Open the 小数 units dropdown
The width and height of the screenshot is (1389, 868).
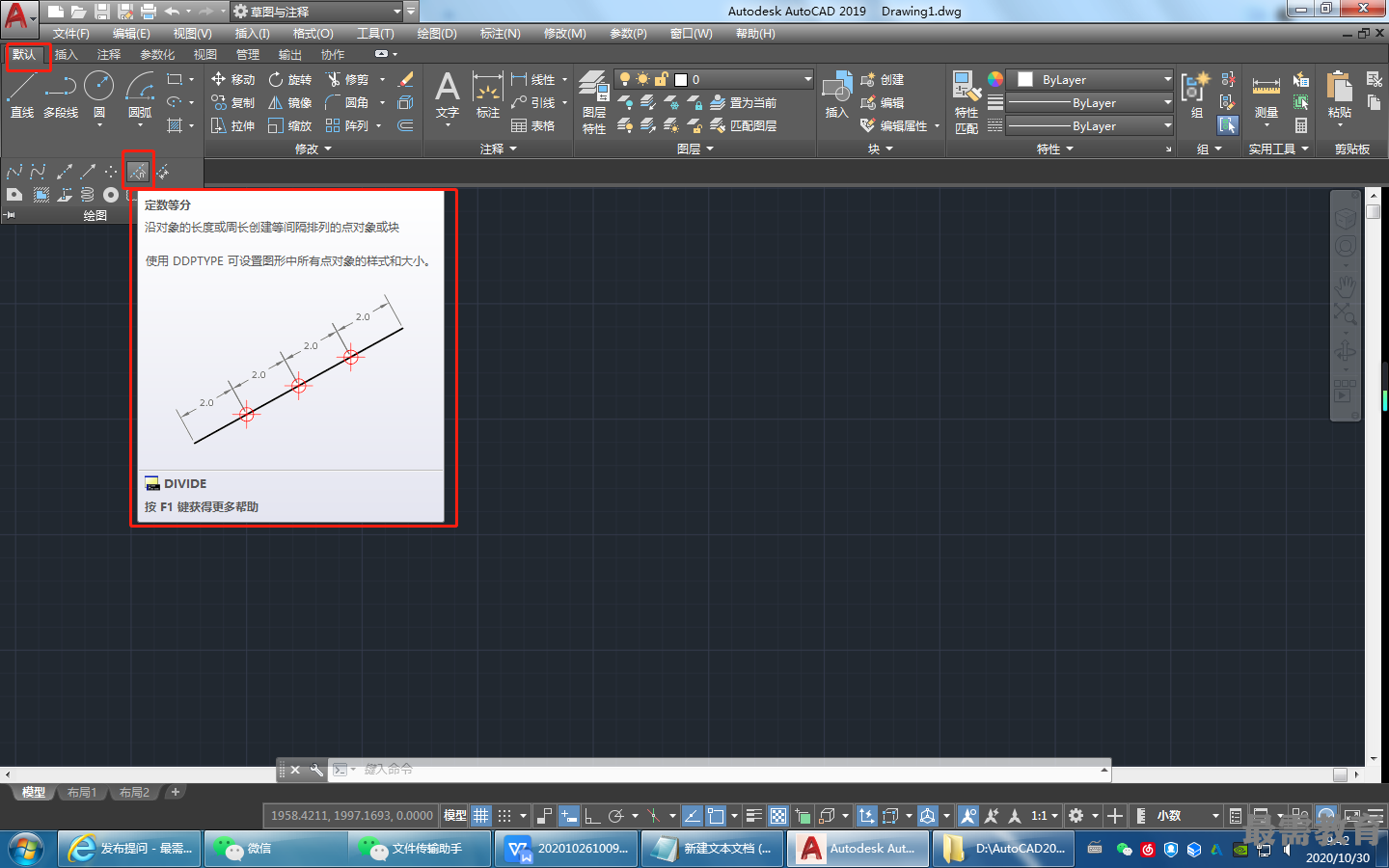1186,816
